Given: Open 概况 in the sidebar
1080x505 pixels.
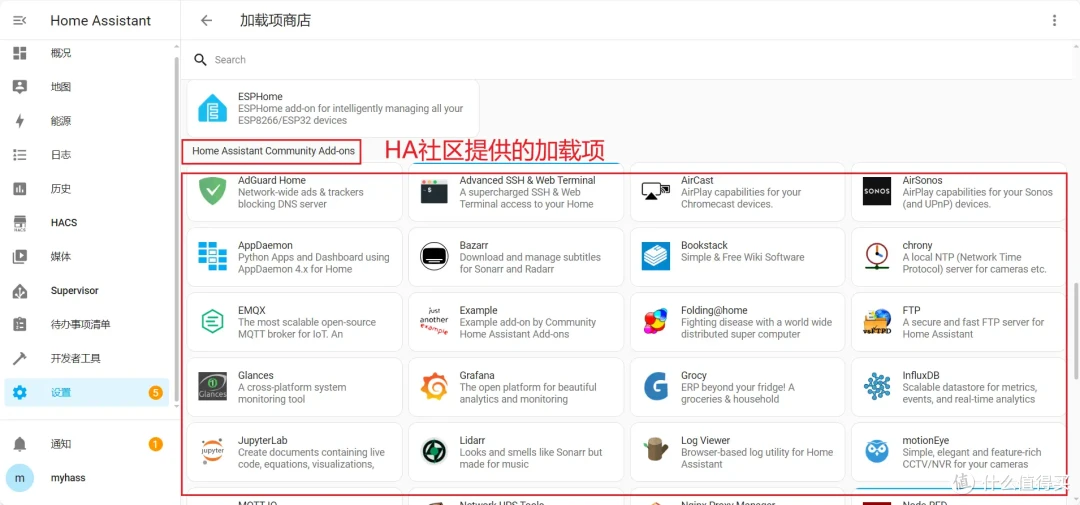Looking at the screenshot, I should pos(87,53).
